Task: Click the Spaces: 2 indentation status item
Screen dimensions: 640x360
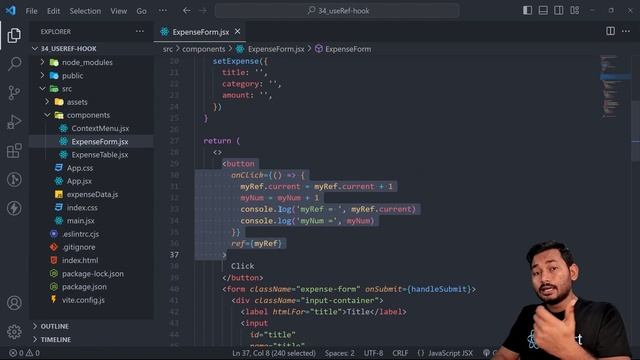Action: pyautogui.click(x=340, y=353)
